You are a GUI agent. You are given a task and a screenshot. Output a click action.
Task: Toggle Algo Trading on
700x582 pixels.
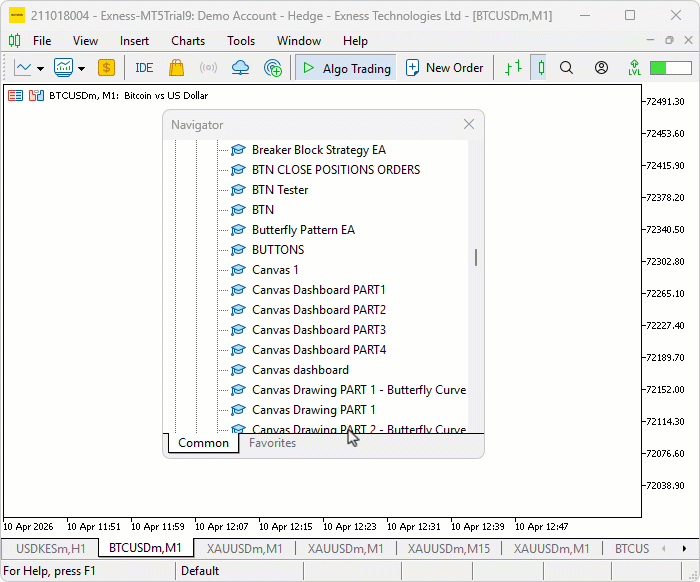point(346,68)
